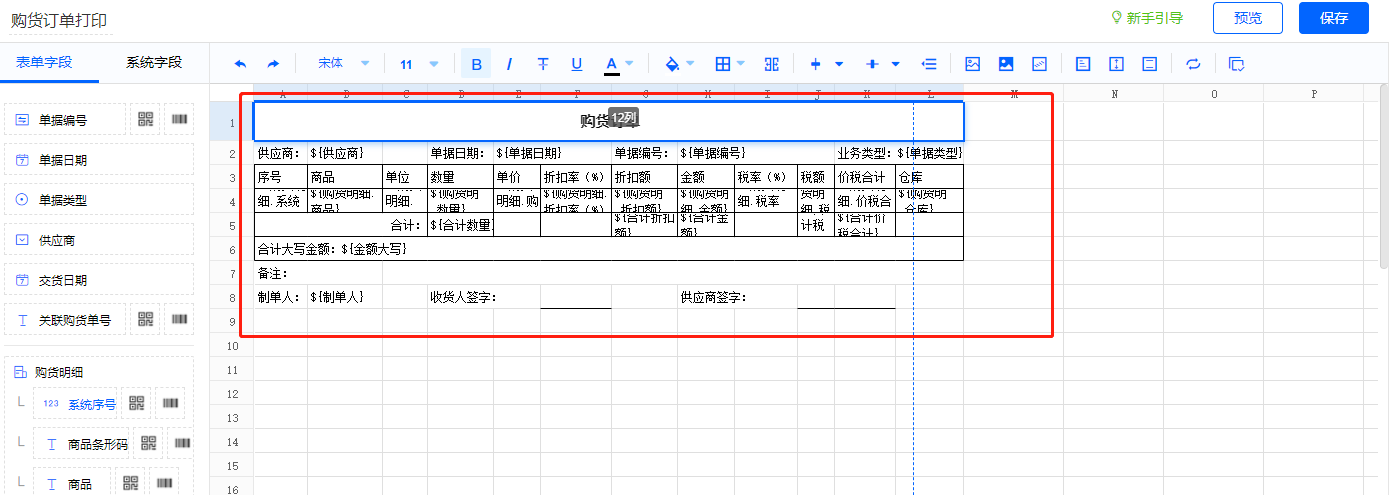1389x495 pixels.
Task: Click the undo arrow in toolbar
Action: 240,64
